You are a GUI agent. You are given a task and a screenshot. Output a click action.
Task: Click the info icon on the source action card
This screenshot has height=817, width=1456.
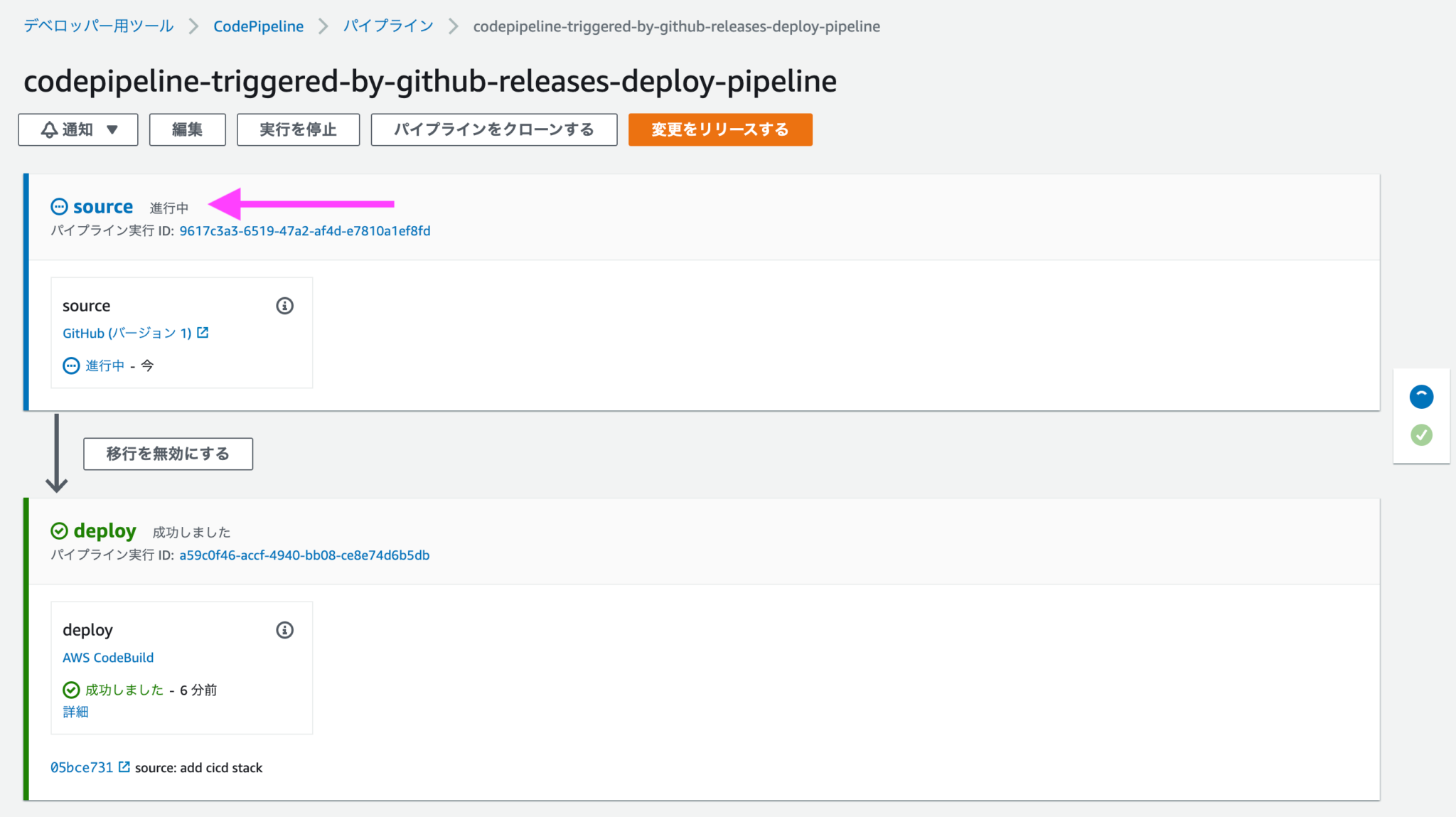(284, 305)
